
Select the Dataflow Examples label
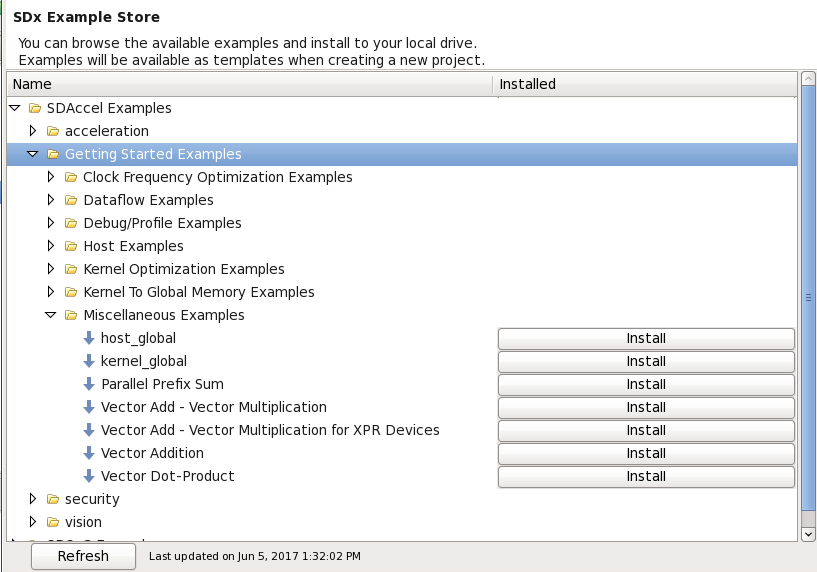[148, 200]
